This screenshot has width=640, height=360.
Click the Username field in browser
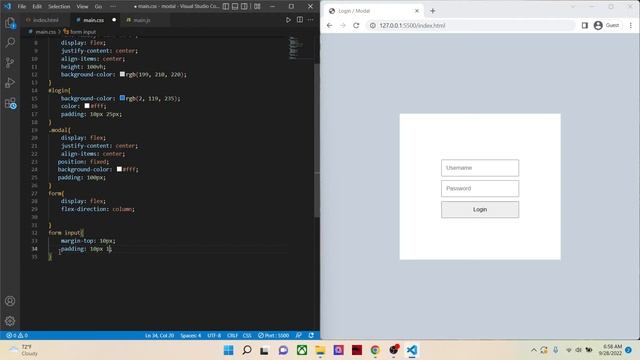(x=480, y=168)
